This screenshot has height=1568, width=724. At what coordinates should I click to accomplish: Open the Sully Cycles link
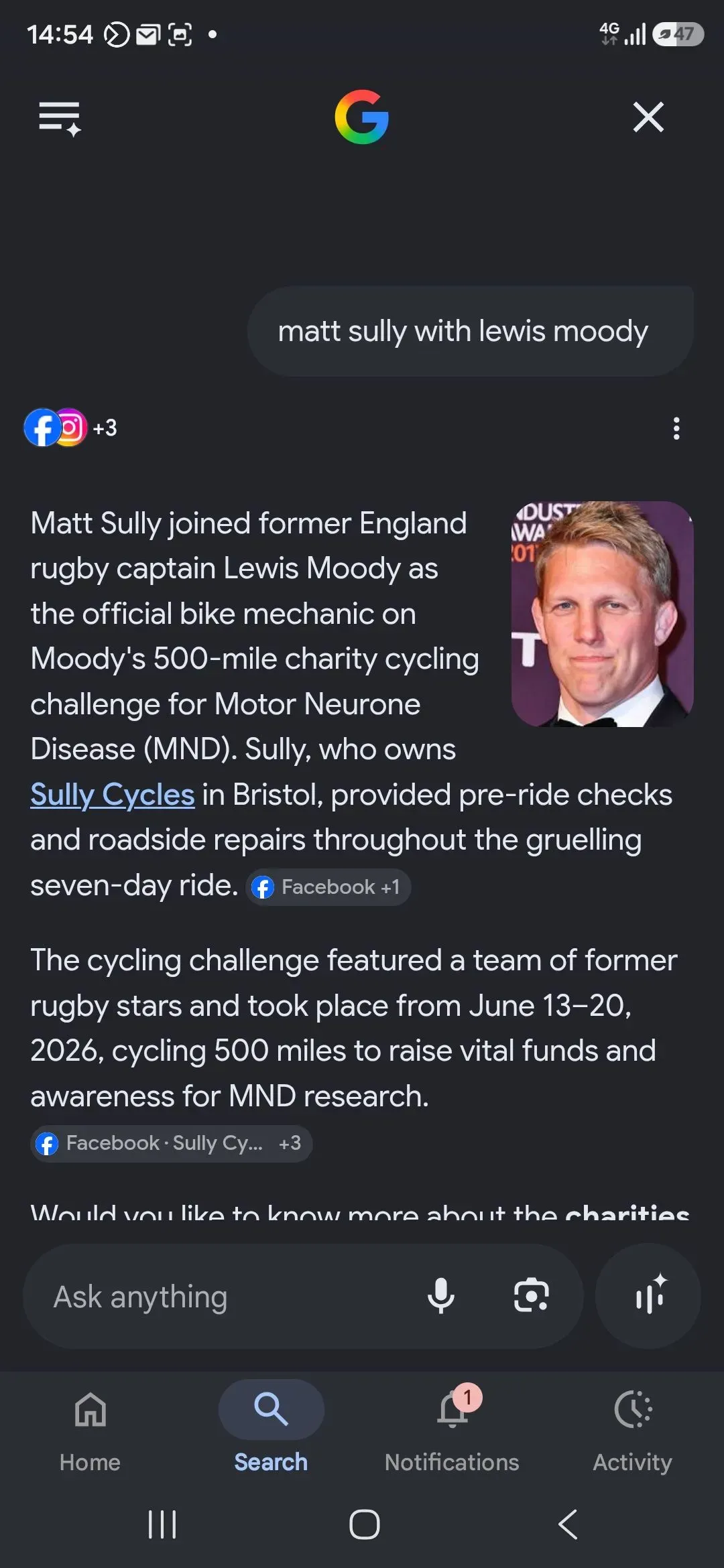pyautogui.click(x=113, y=795)
